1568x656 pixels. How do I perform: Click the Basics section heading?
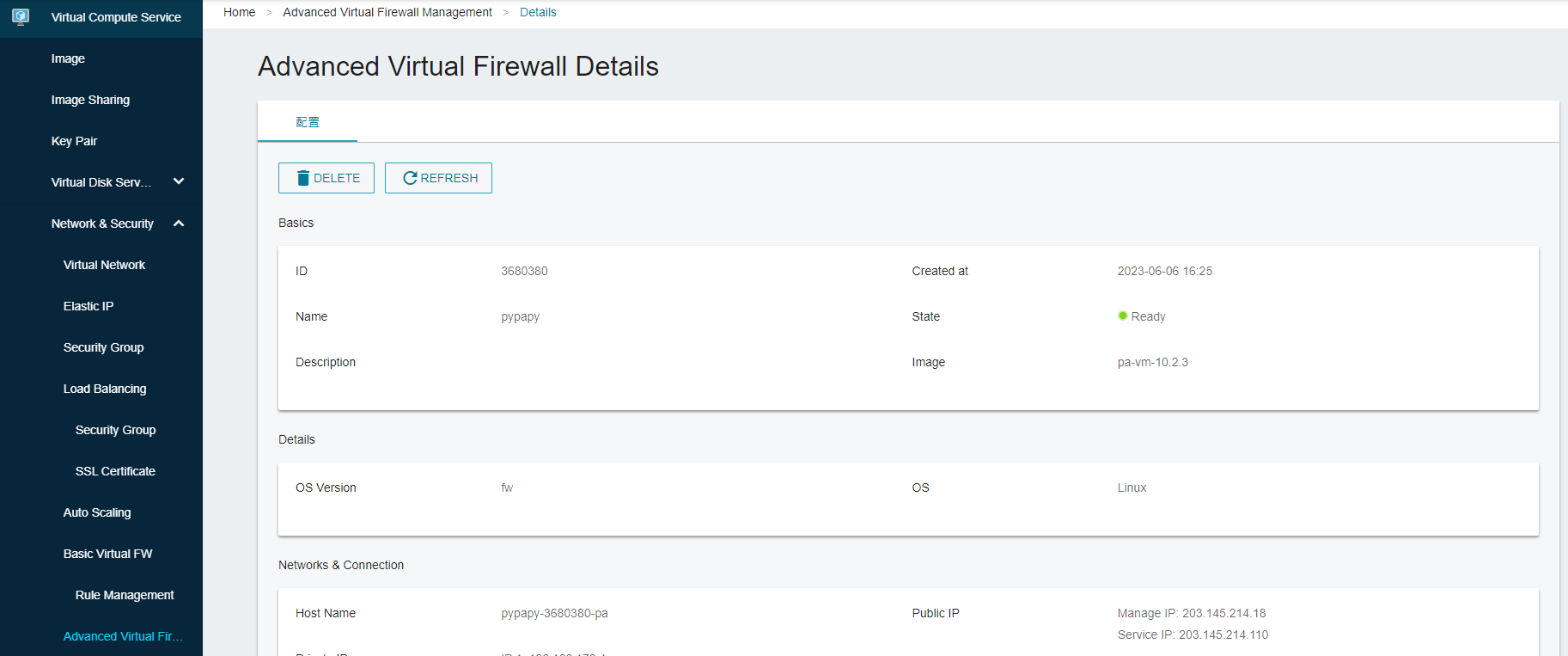click(x=296, y=223)
